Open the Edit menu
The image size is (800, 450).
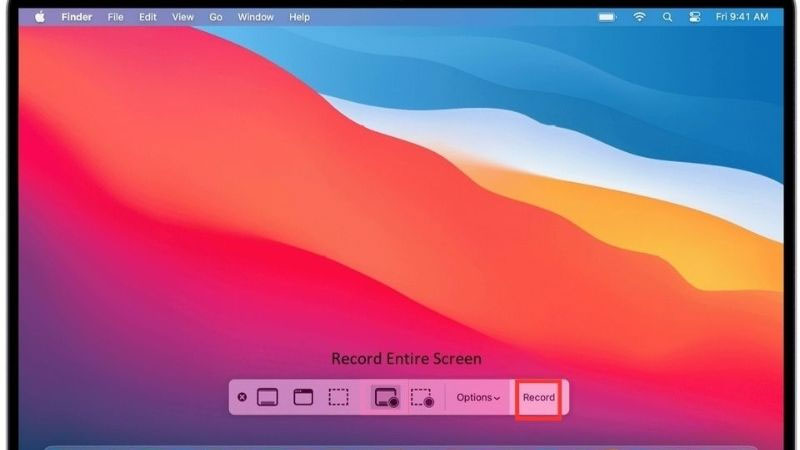[x=148, y=17]
